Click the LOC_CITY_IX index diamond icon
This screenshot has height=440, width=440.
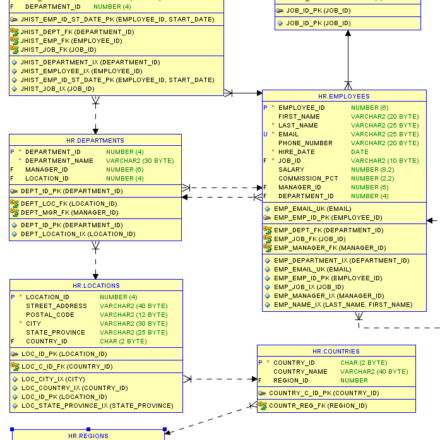15,379
